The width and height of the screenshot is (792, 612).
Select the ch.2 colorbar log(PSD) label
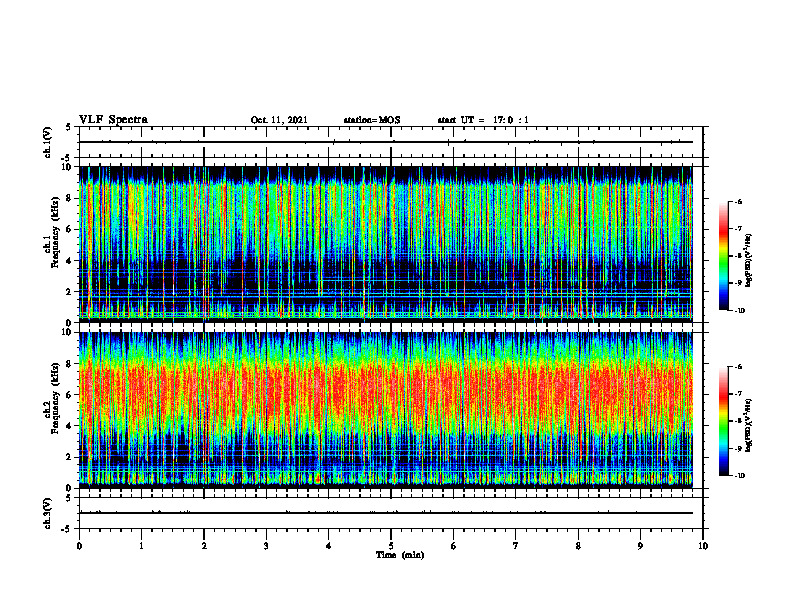coord(749,425)
